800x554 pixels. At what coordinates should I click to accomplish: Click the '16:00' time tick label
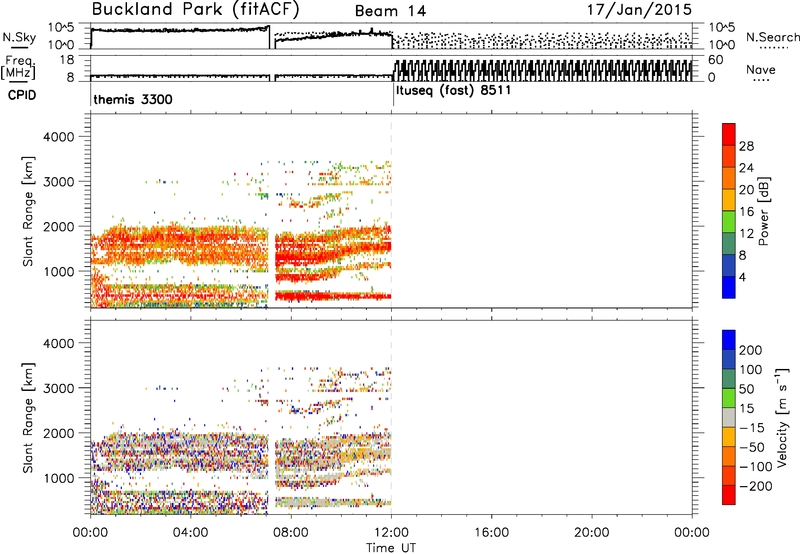[x=492, y=533]
